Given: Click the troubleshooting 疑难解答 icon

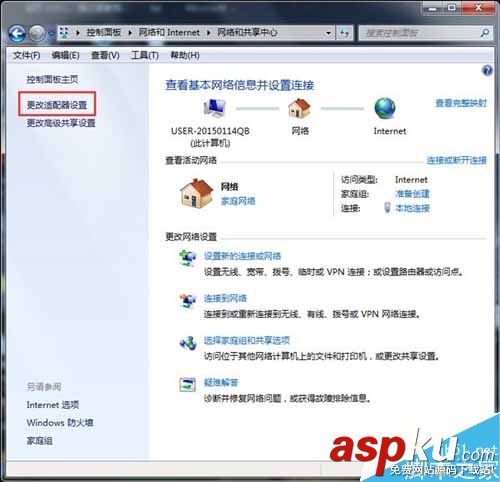Looking at the screenshot, I should pyautogui.click(x=187, y=385).
